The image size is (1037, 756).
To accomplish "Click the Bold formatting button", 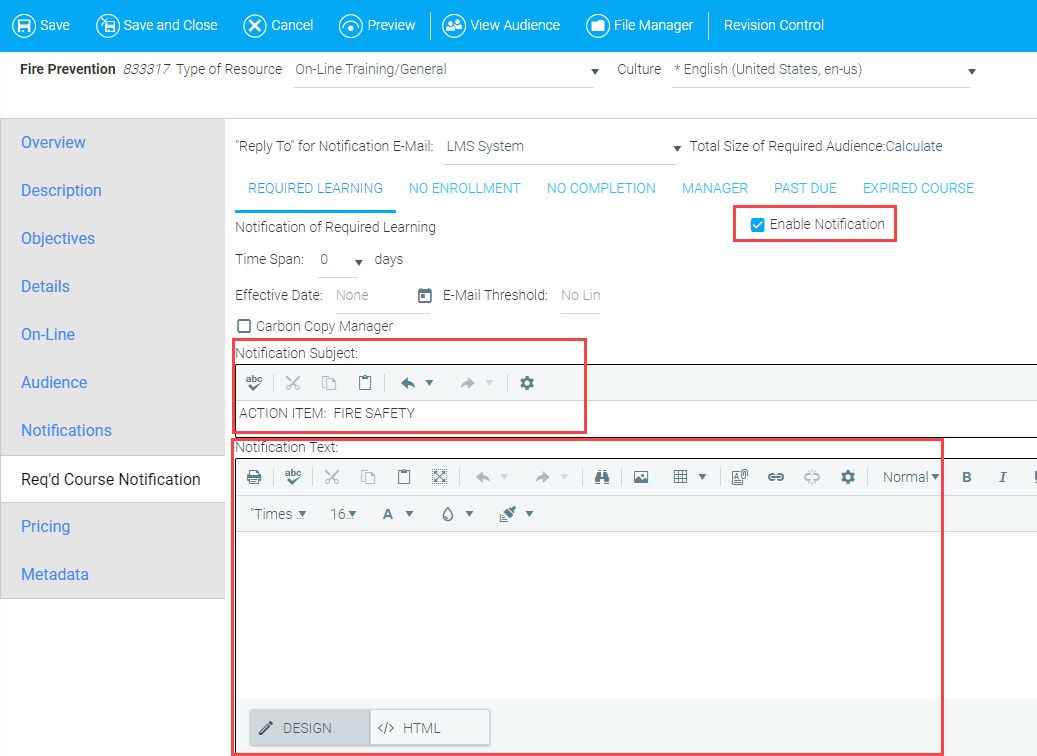I will pyautogui.click(x=967, y=478).
